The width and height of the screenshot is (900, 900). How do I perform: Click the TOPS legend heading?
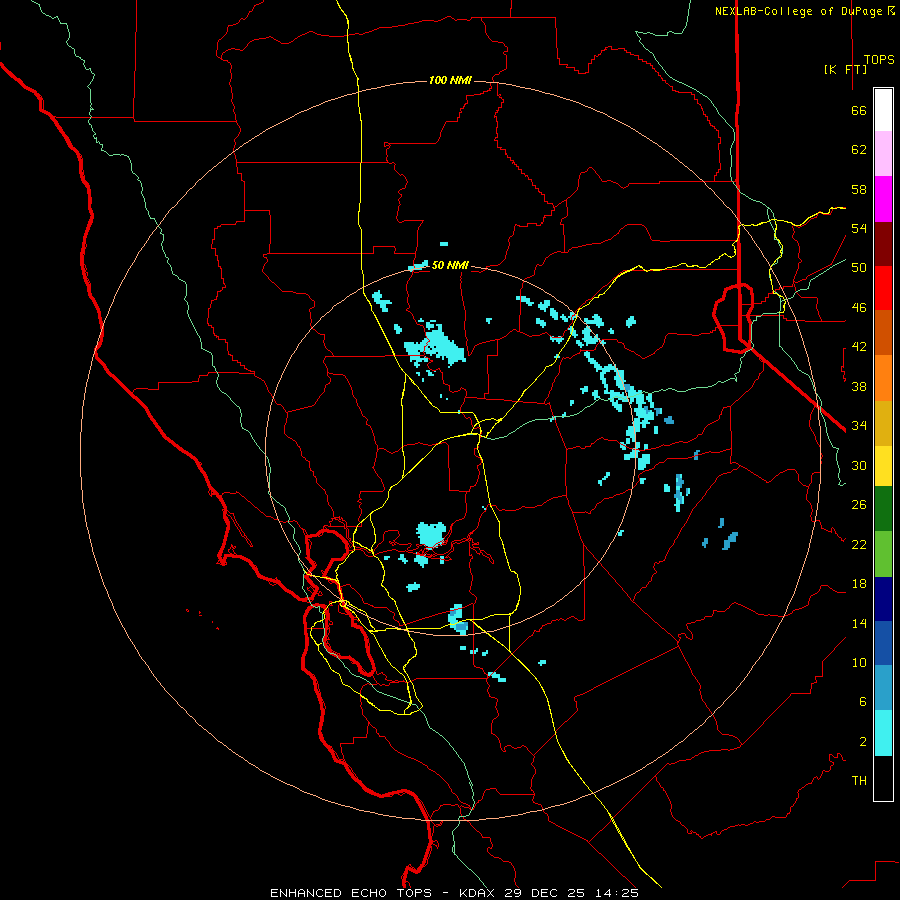[x=879, y=60]
